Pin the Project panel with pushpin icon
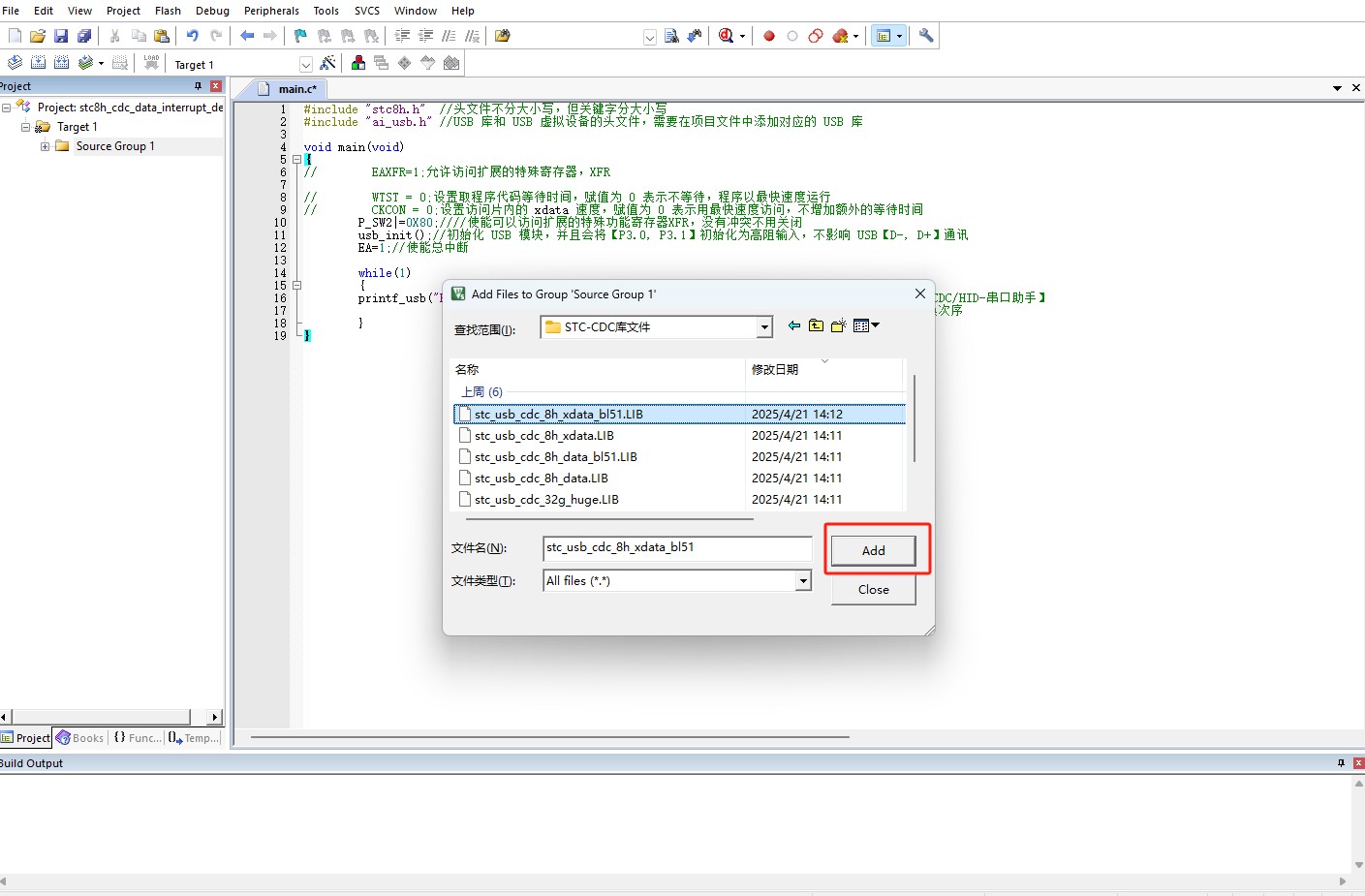The image size is (1365, 896). pyautogui.click(x=198, y=86)
